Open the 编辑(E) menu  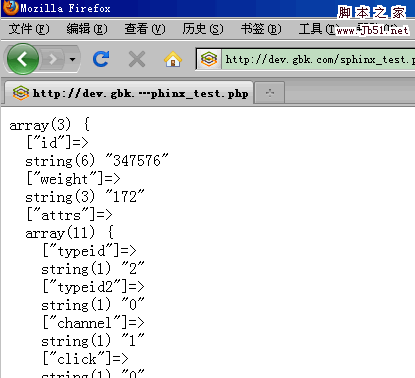(87, 29)
